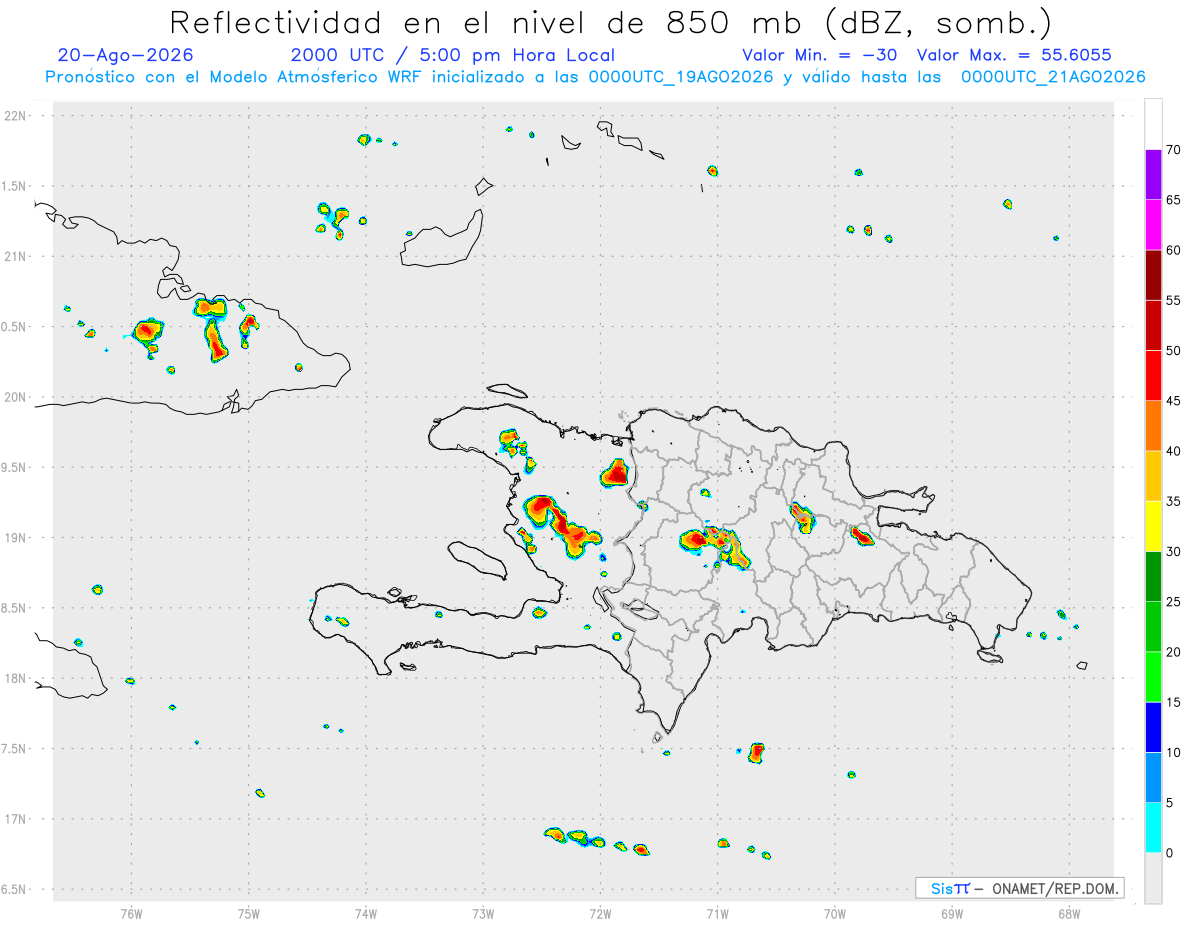Click the '21N' latitude label
Viewport: 1200px width, 927px height.
click(x=17, y=257)
